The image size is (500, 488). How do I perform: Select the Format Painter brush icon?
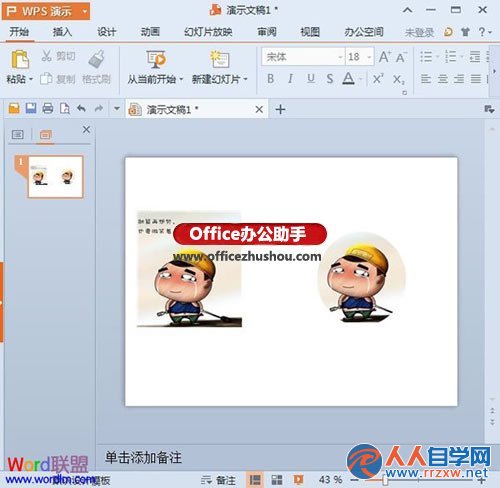(96, 59)
